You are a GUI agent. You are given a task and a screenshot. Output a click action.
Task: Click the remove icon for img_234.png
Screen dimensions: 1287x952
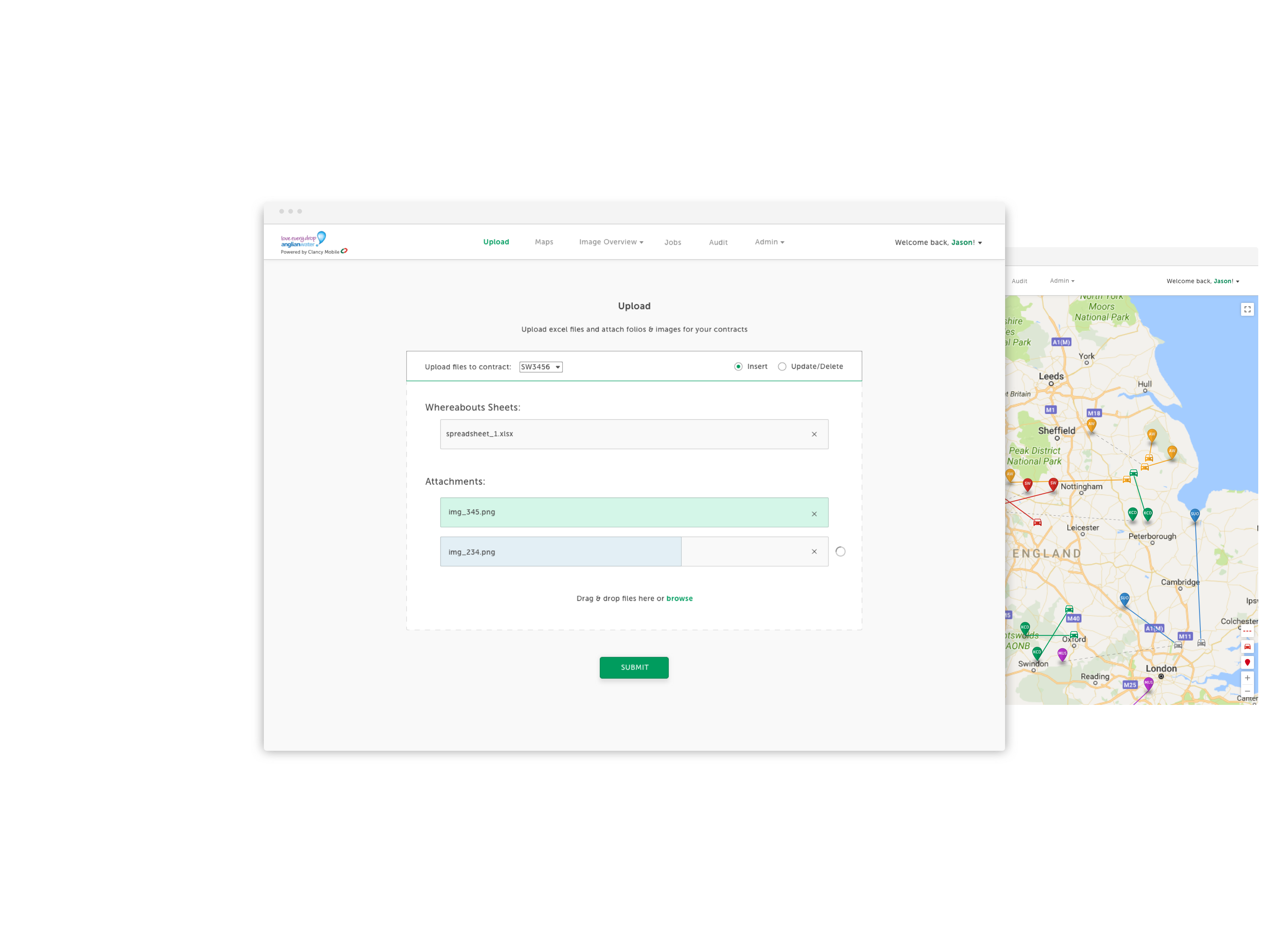[x=814, y=551]
